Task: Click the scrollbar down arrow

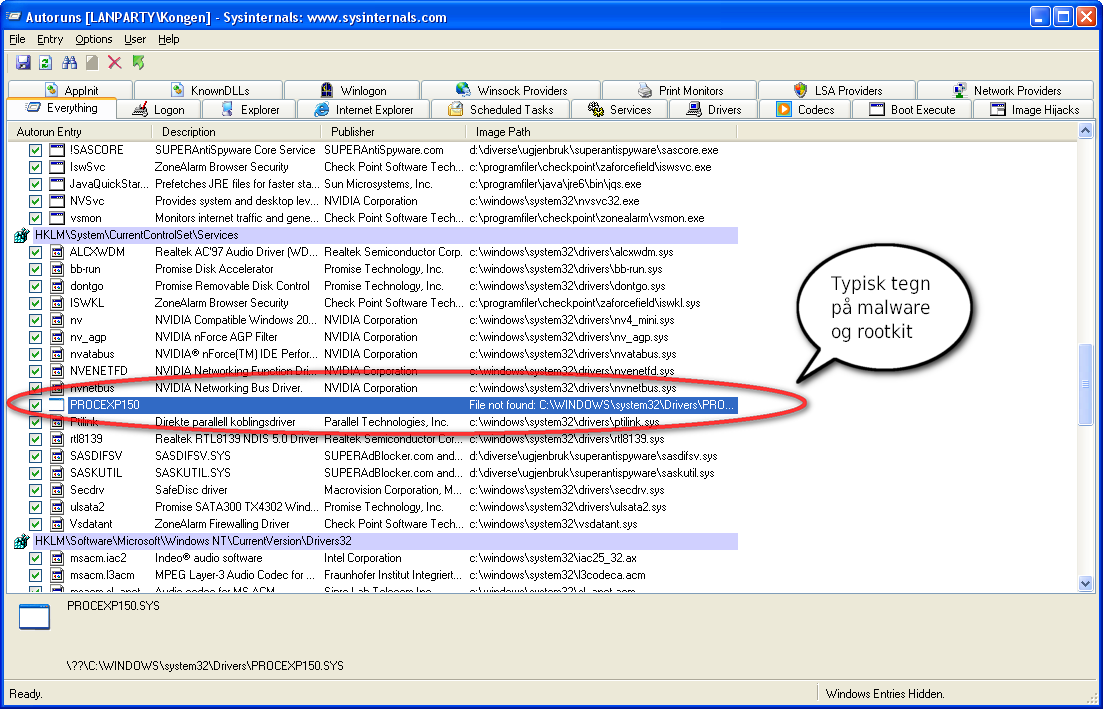Action: coord(1085,583)
